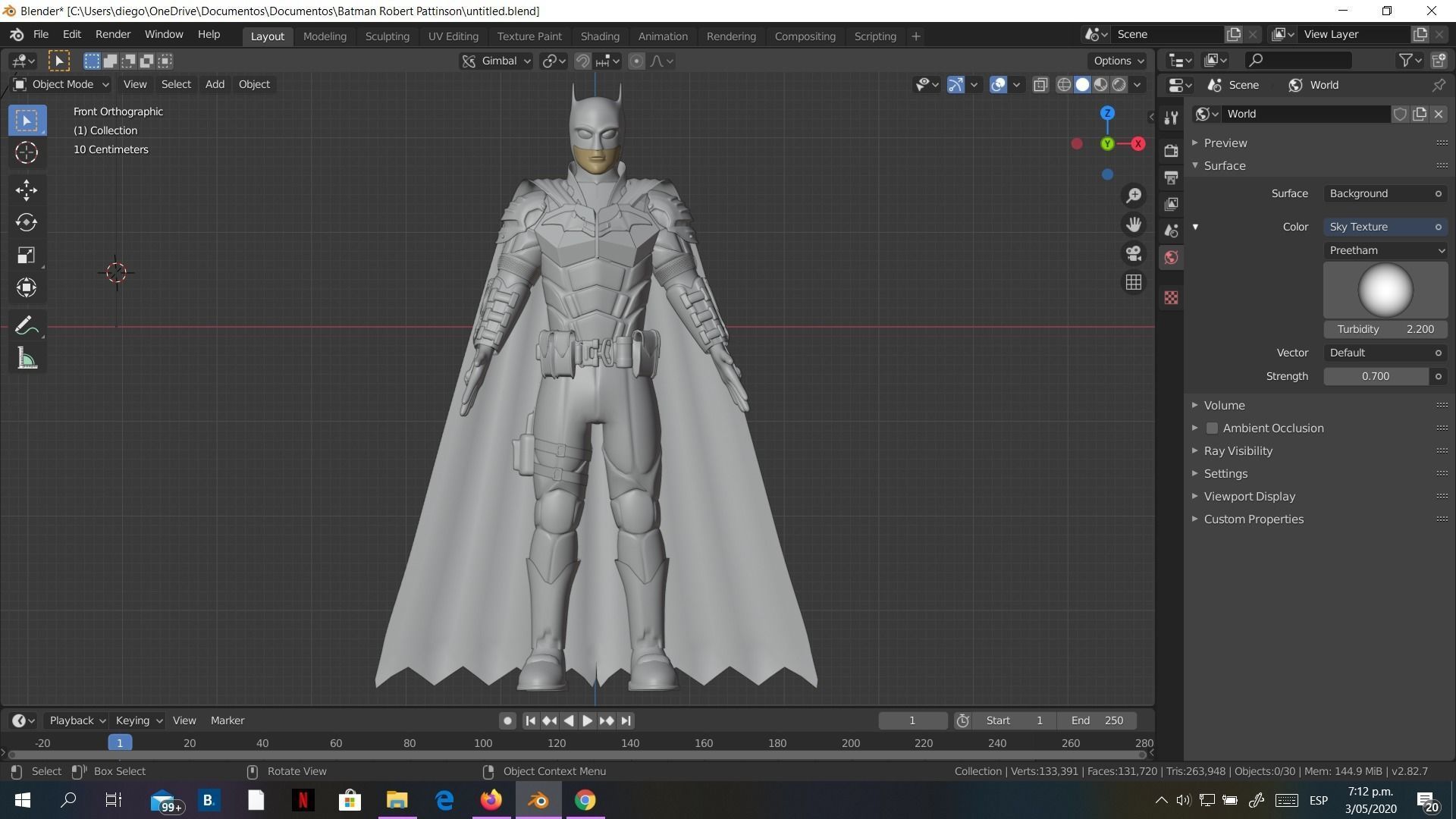The width and height of the screenshot is (1456, 819).
Task: Expand Ray Visibility panel
Action: (1238, 451)
